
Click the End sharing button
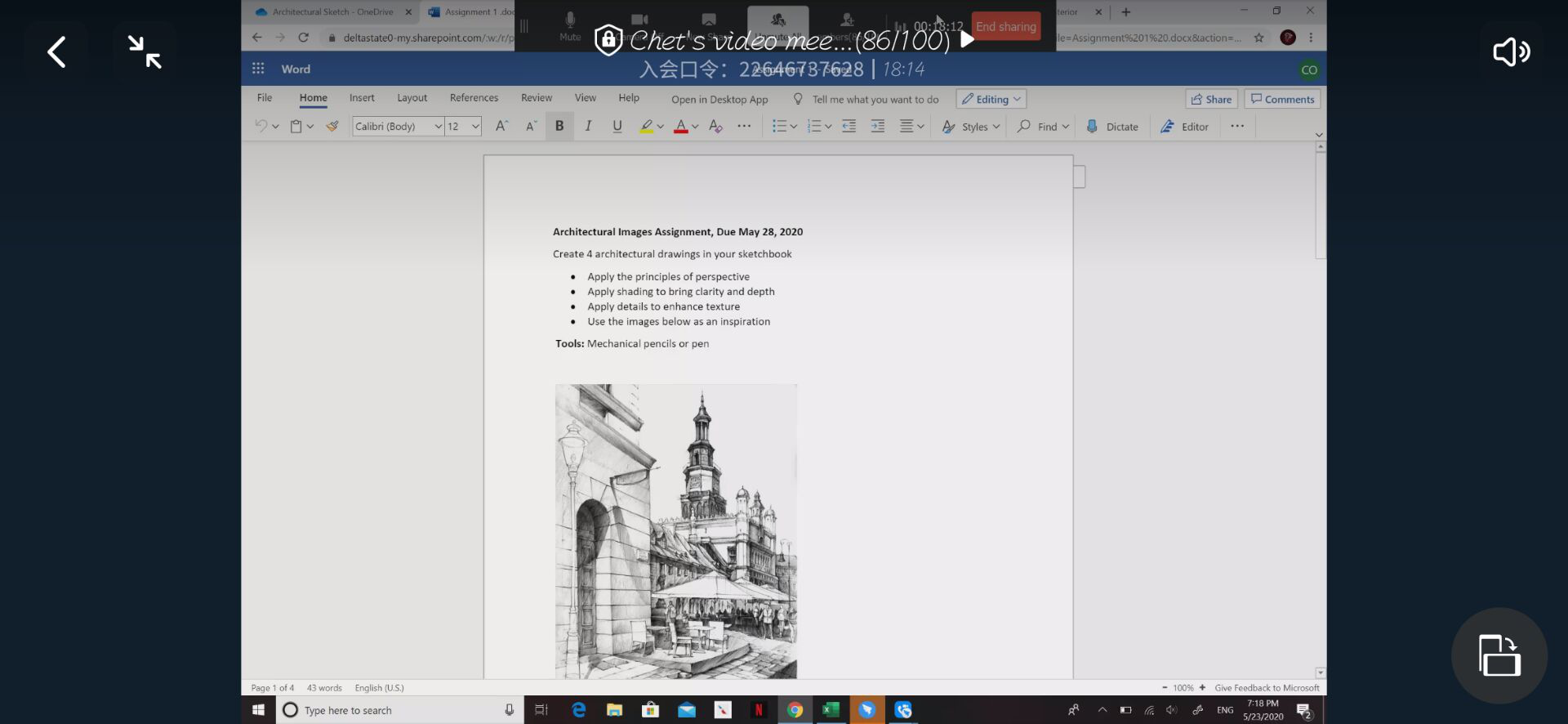coord(1005,26)
